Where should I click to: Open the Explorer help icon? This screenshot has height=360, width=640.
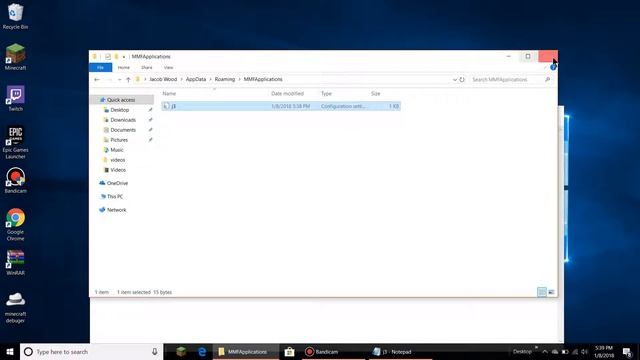tap(553, 67)
